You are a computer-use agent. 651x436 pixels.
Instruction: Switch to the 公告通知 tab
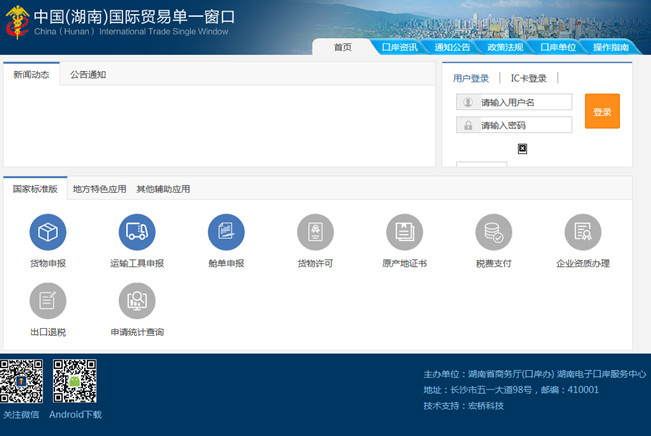point(88,74)
